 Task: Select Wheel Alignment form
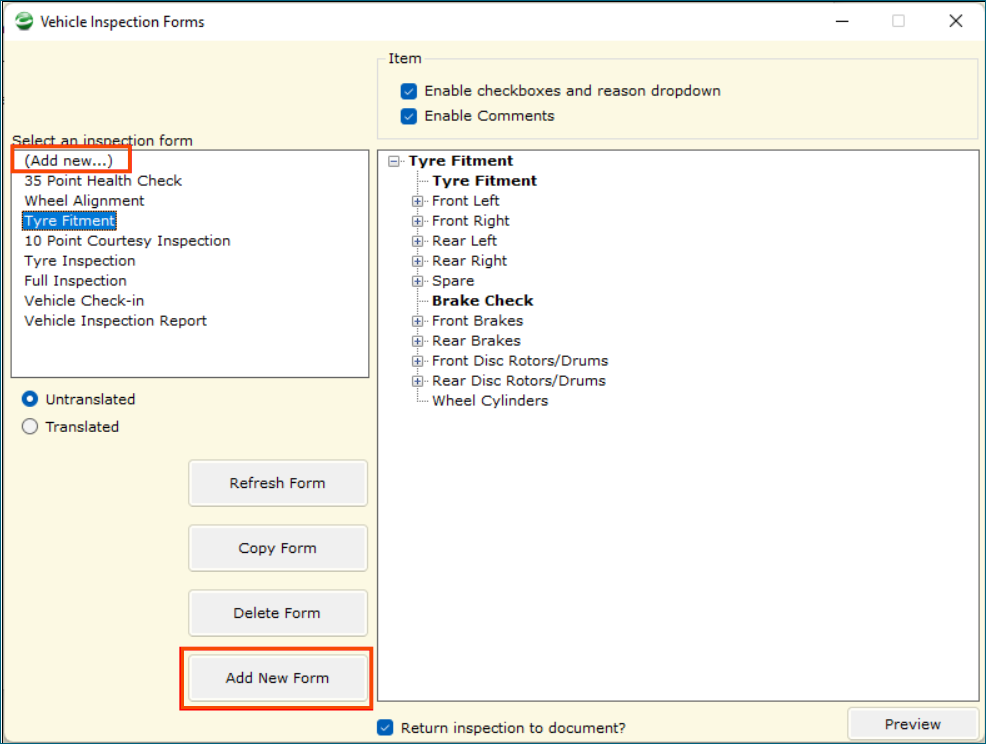point(84,201)
